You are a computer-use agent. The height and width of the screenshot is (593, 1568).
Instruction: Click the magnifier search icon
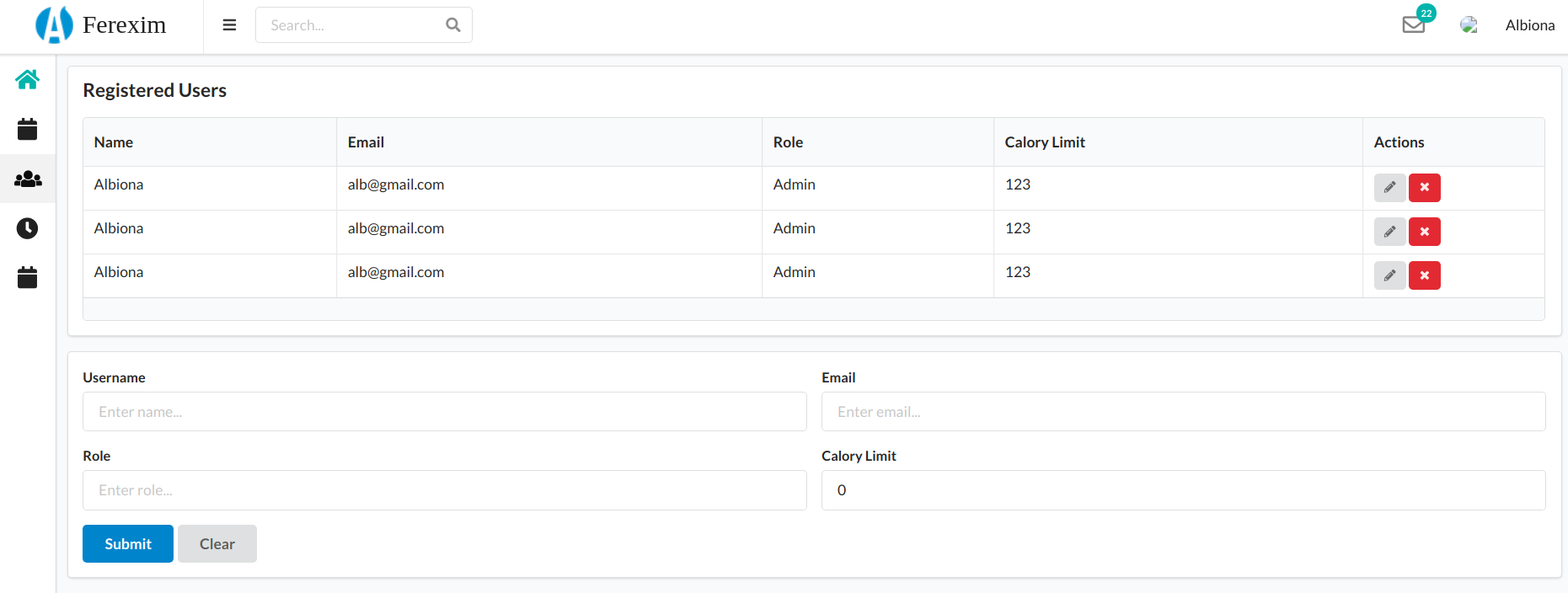click(453, 25)
